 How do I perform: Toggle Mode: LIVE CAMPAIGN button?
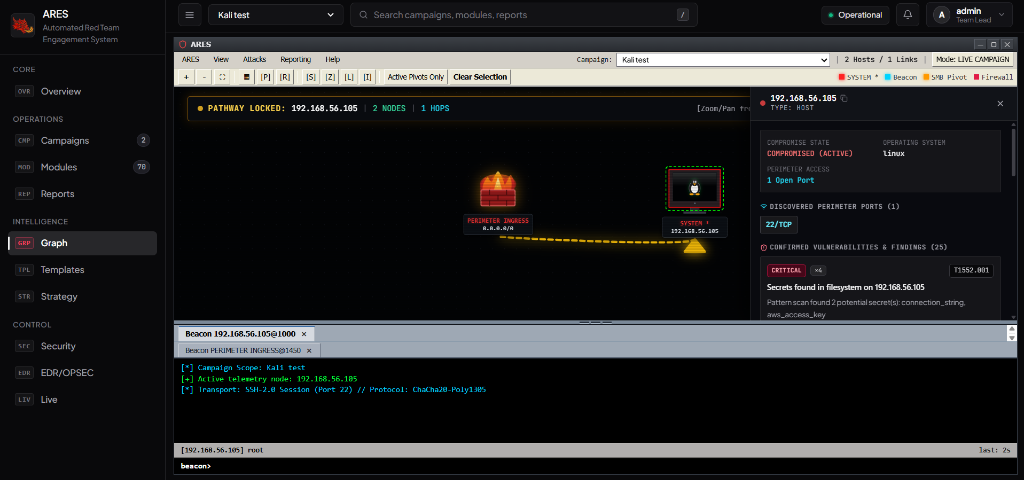pos(973,59)
